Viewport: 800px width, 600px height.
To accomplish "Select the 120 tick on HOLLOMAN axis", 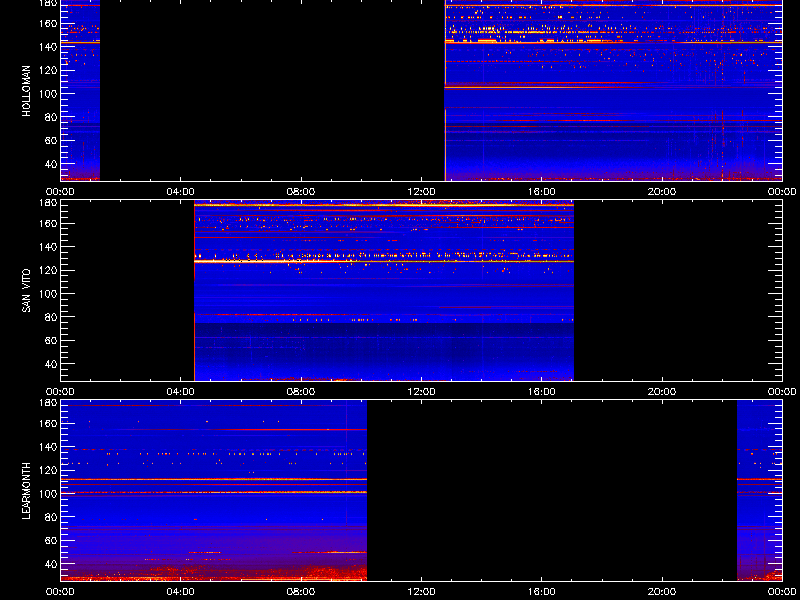I will tap(48, 70).
